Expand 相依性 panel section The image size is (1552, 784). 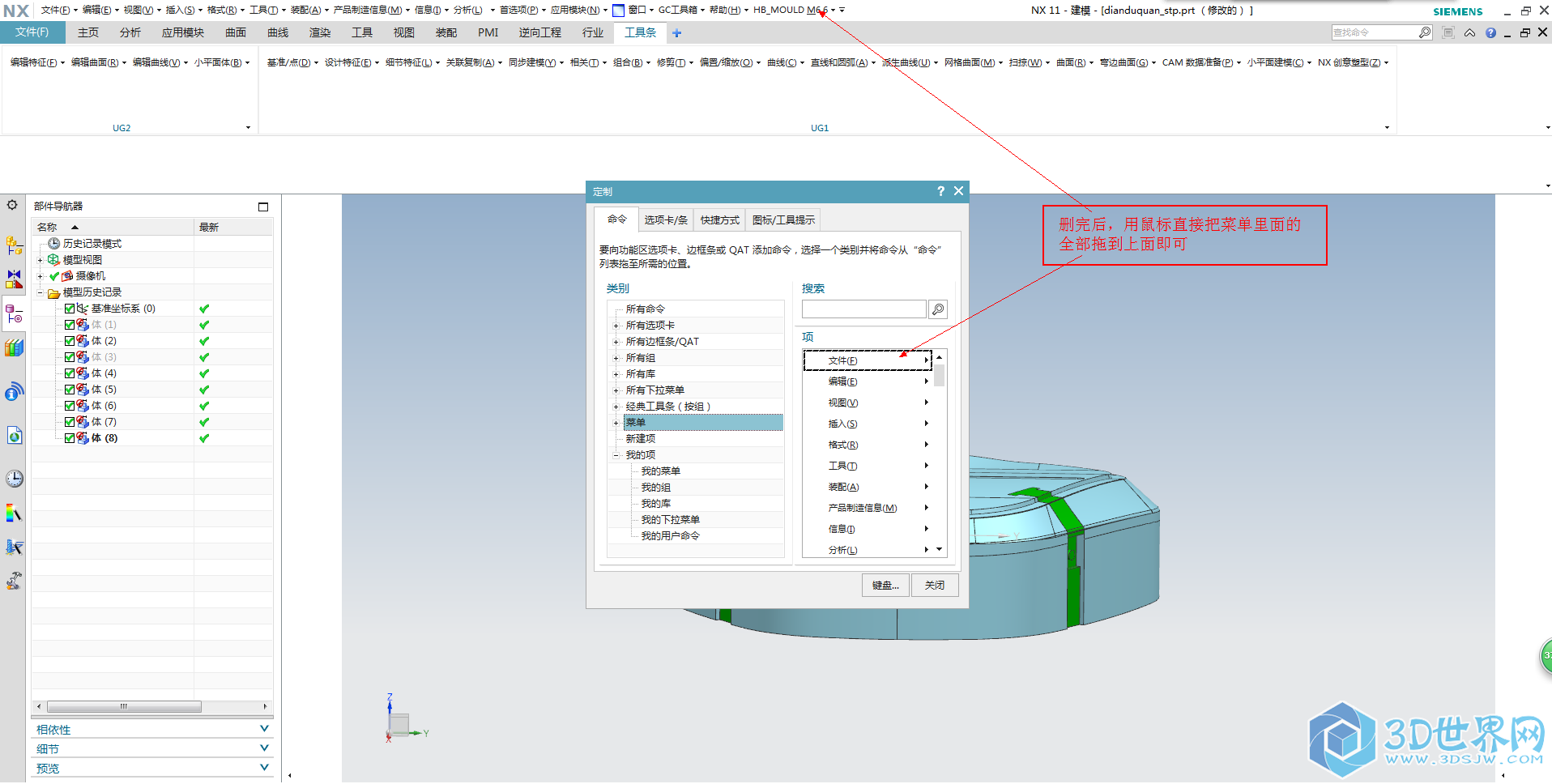(x=264, y=729)
